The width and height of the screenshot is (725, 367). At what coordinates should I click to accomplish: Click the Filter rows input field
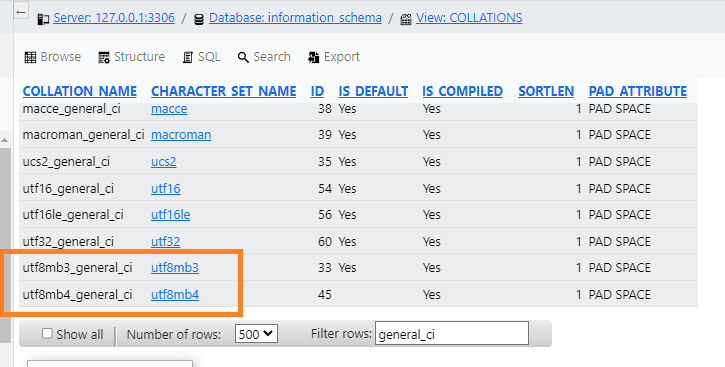452,333
